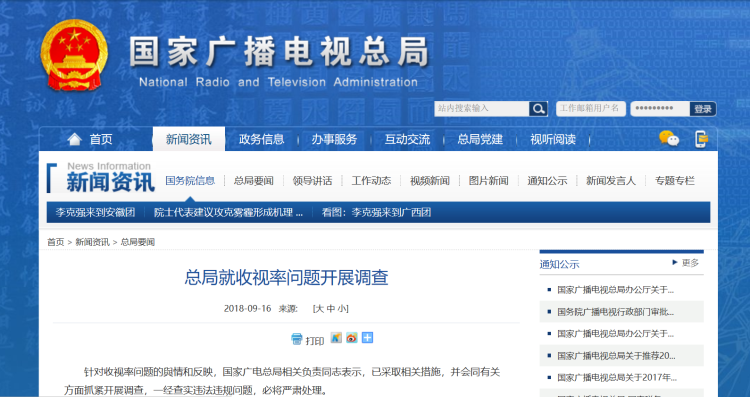Click breadcrumb 新闻资讯 link

92,242
